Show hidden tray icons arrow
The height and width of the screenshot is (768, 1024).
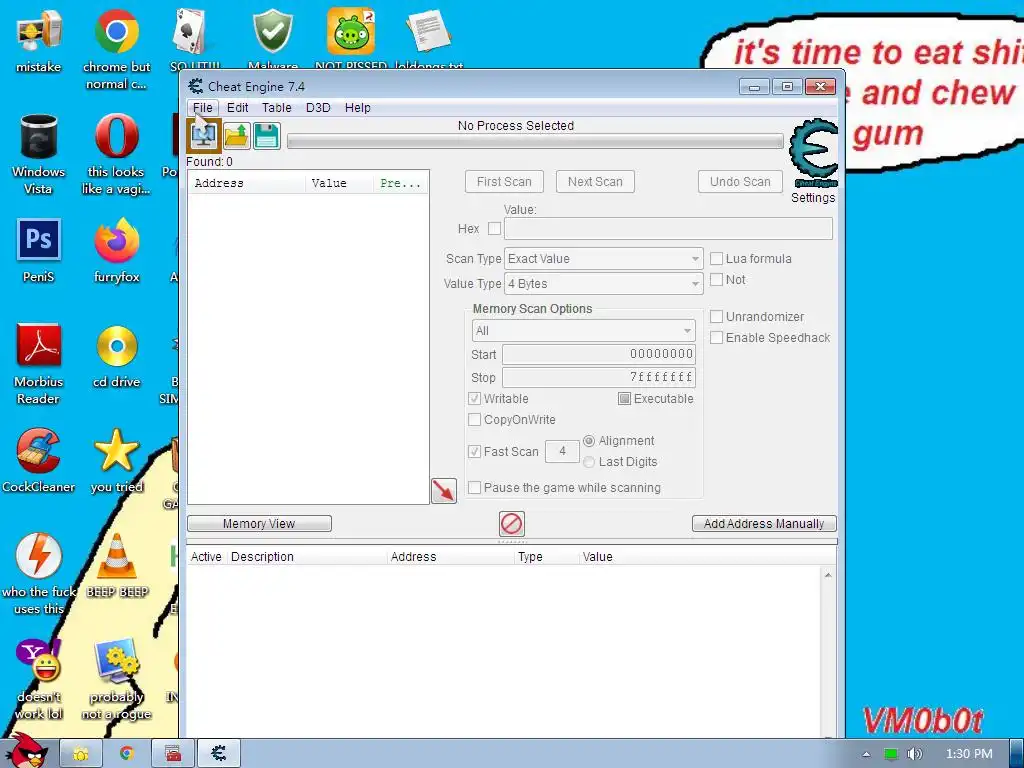[866, 754]
